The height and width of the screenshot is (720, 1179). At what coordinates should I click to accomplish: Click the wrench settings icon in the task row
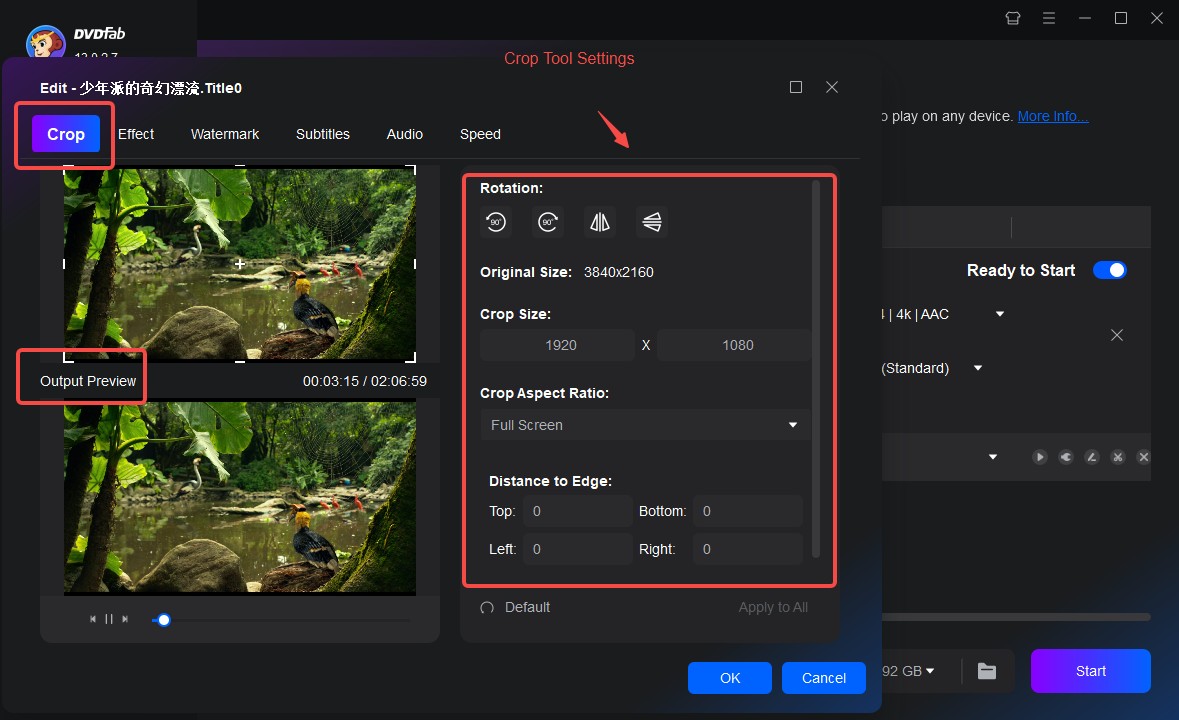(x=1066, y=457)
